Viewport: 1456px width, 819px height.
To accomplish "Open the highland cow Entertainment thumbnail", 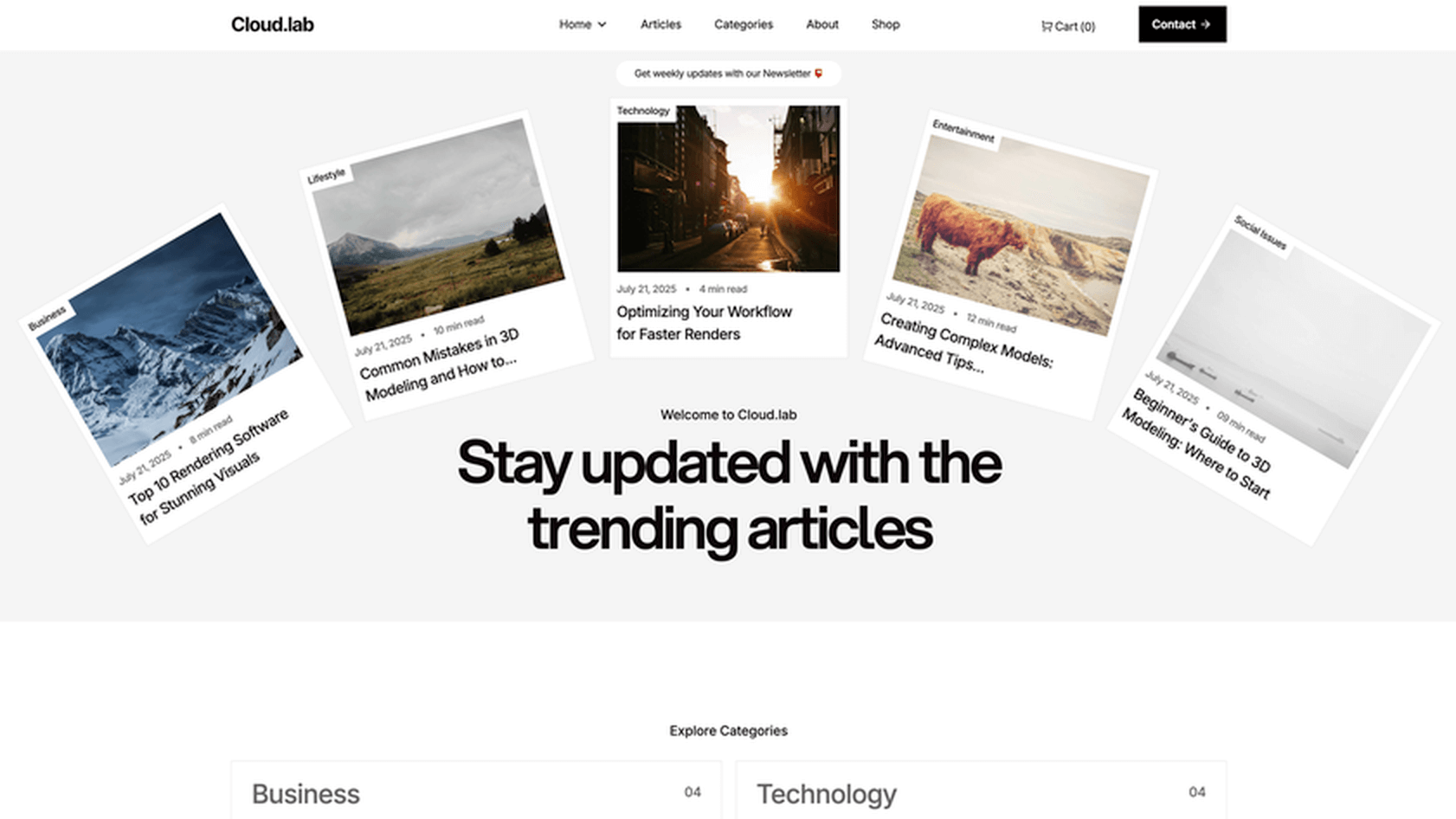I will 1021,235.
